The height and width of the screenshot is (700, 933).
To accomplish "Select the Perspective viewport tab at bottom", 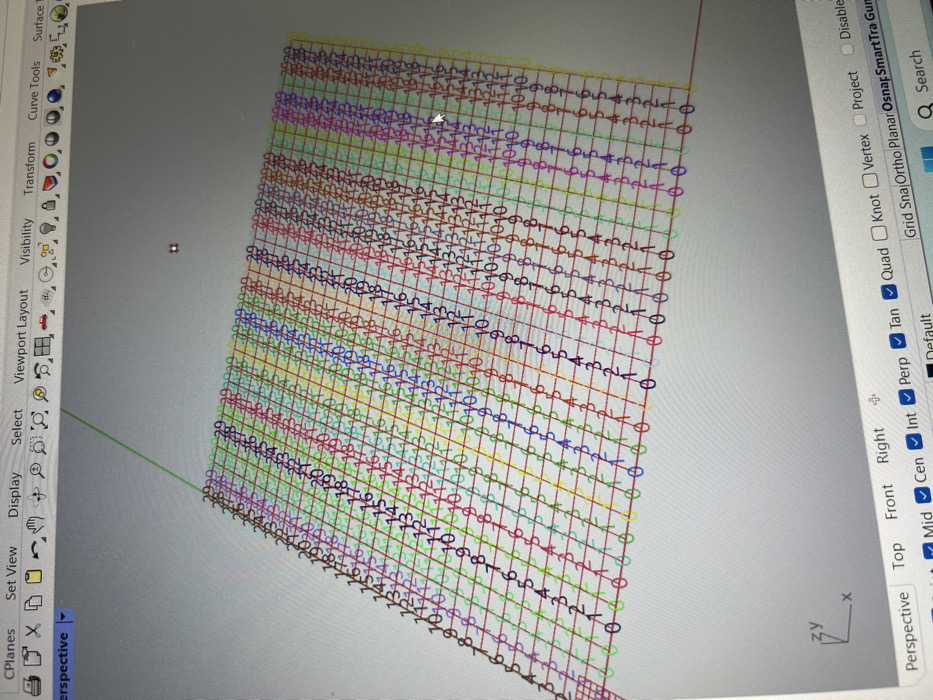I will pyautogui.click(x=911, y=631).
